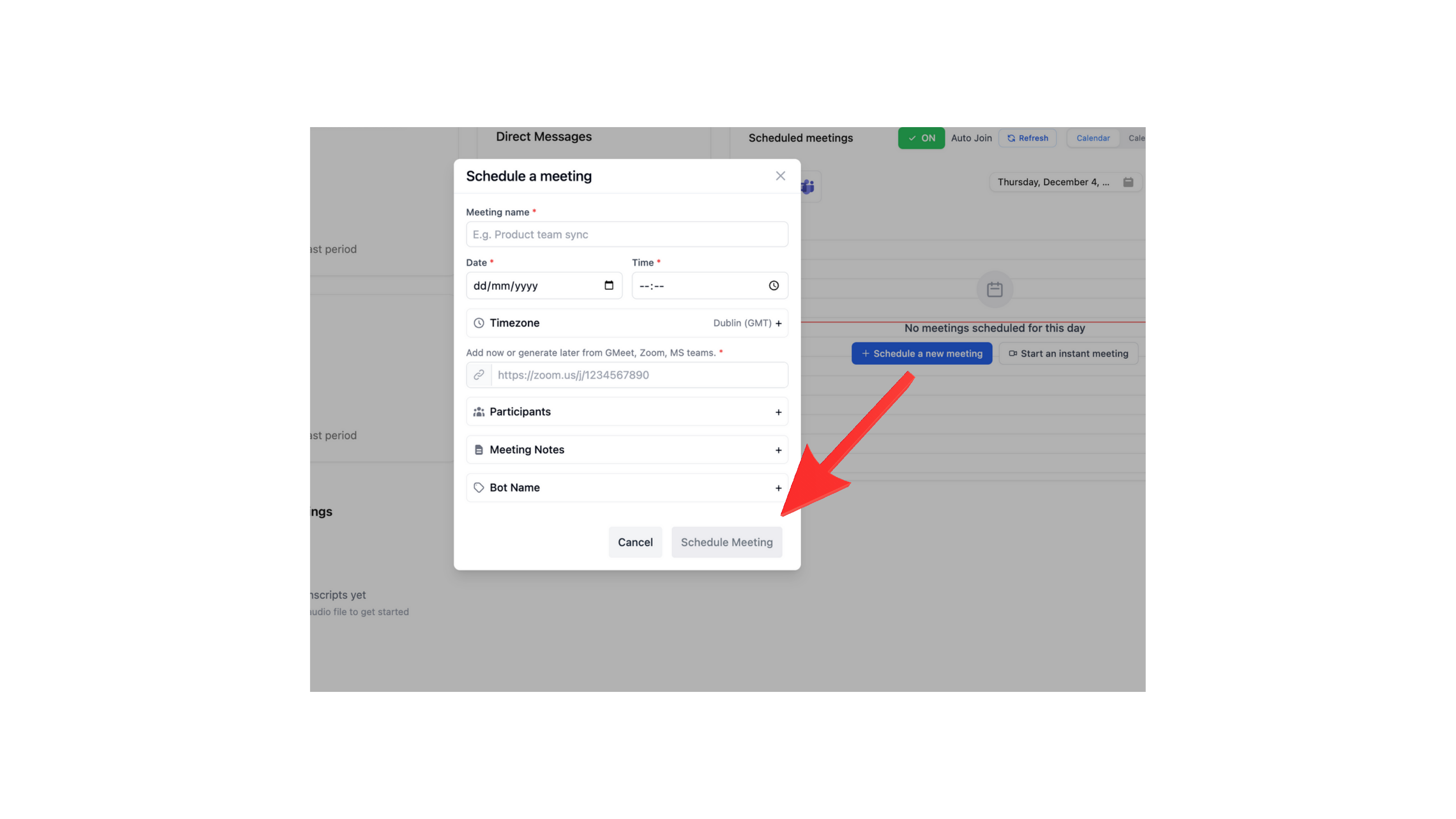Expand the Participants section
Viewport: 1456px width, 819px height.
click(779, 411)
